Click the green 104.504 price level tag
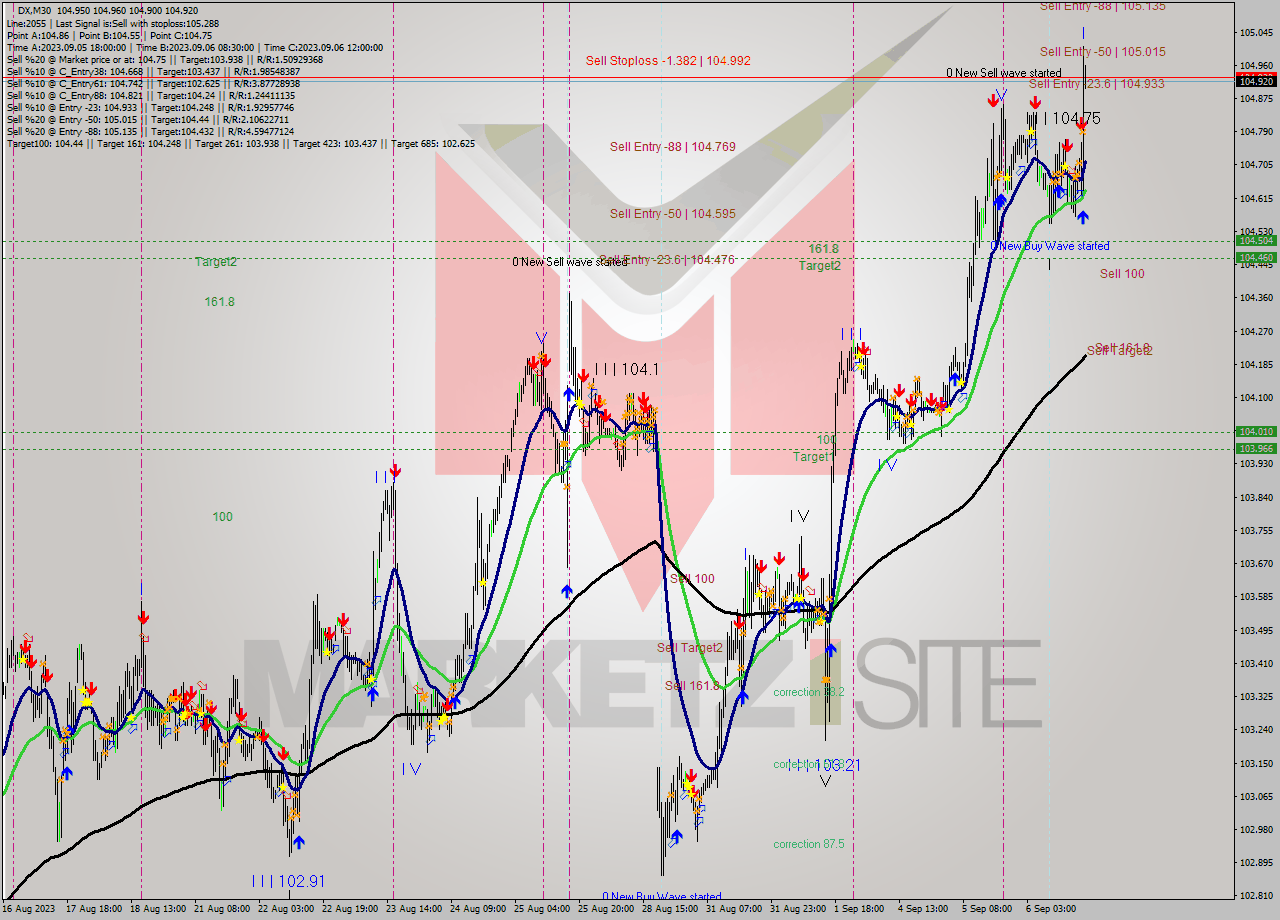The image size is (1280, 920). [1257, 240]
